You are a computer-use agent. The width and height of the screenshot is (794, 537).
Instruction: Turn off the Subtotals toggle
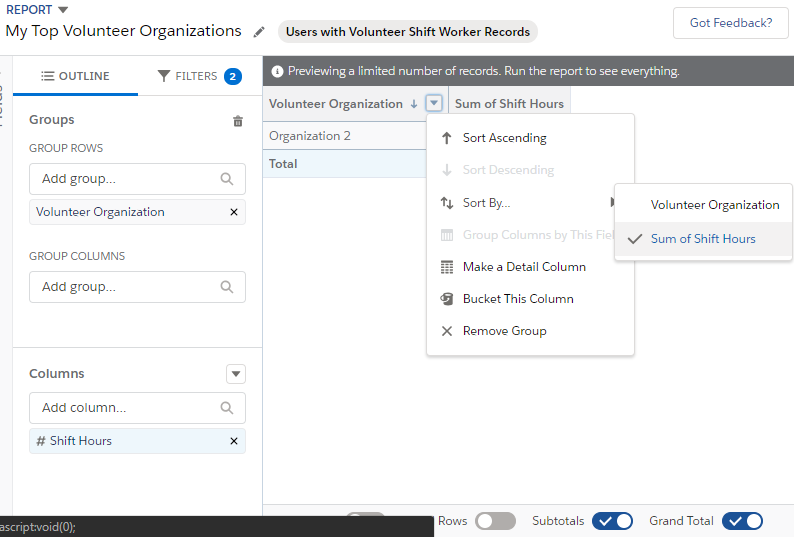tap(612, 521)
